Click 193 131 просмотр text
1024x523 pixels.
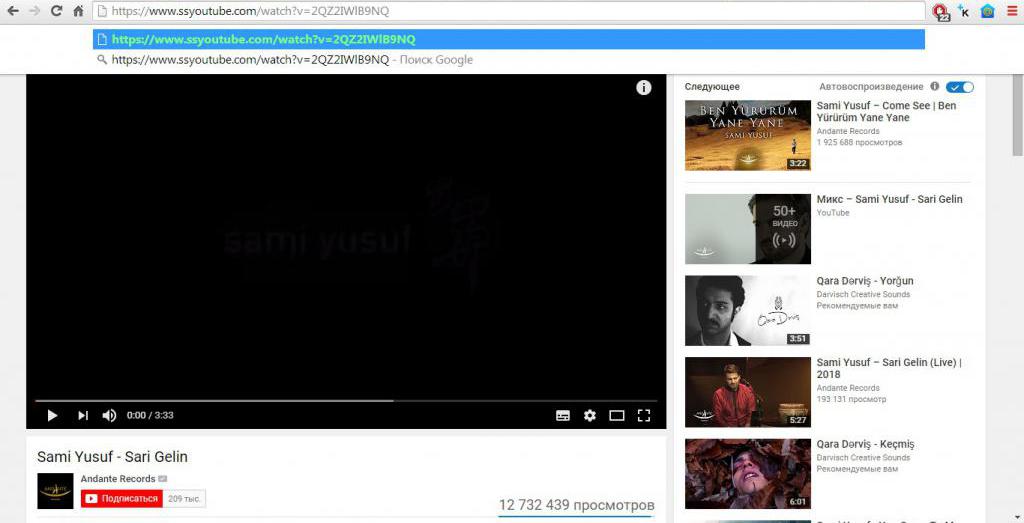(851, 399)
